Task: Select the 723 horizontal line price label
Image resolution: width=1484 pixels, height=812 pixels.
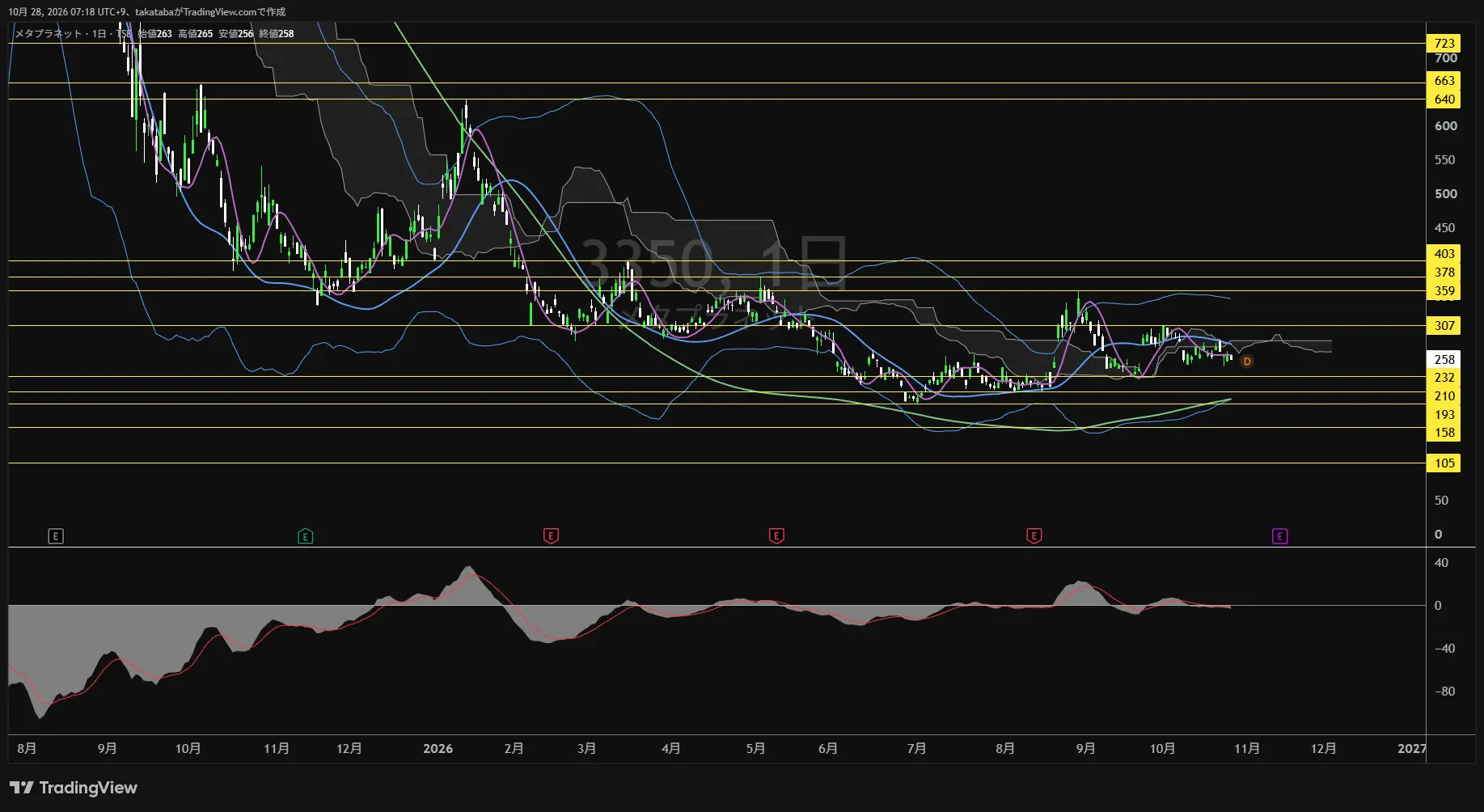Action: coord(1444,44)
